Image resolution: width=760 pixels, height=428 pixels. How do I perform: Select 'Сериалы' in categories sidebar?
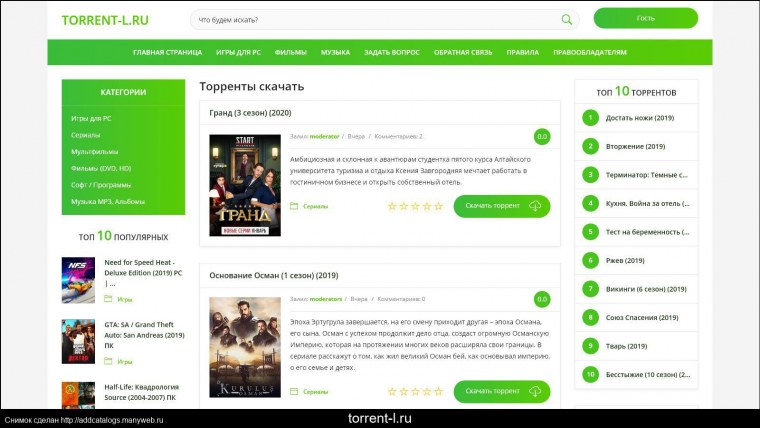(x=85, y=135)
